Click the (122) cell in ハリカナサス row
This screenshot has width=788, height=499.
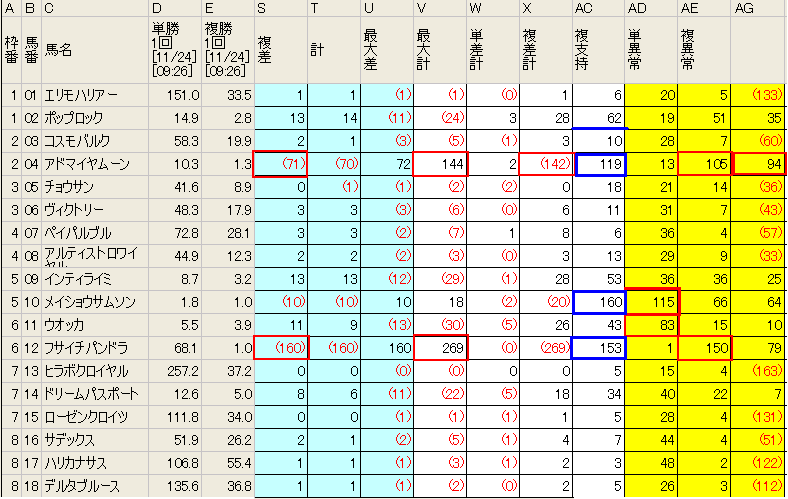[x=758, y=463]
